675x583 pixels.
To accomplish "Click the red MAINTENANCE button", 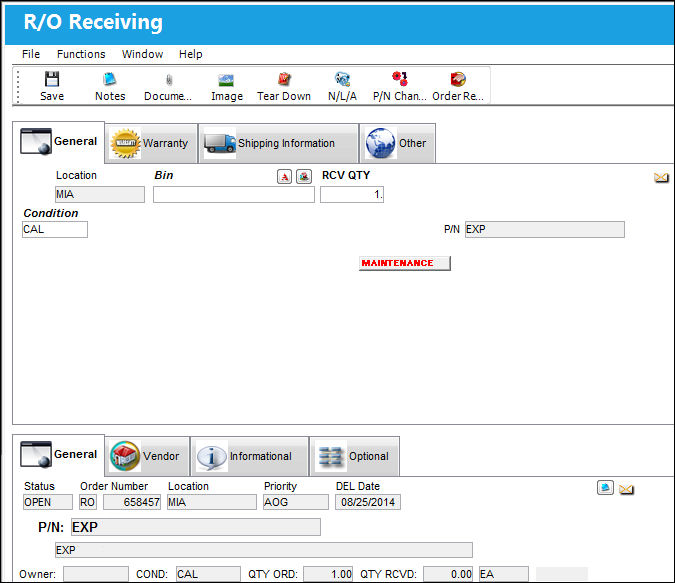I will pos(405,263).
